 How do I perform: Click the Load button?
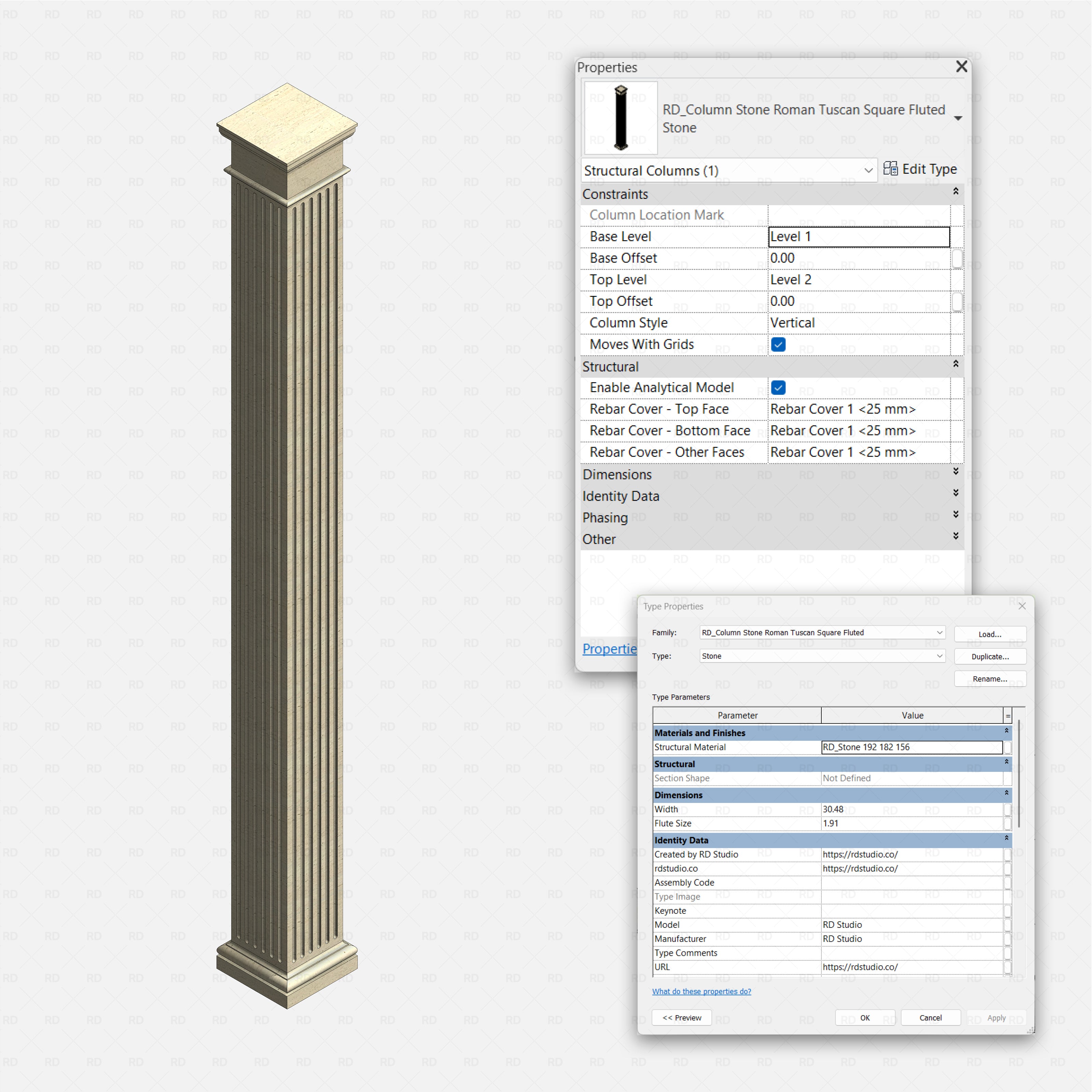coord(990,634)
